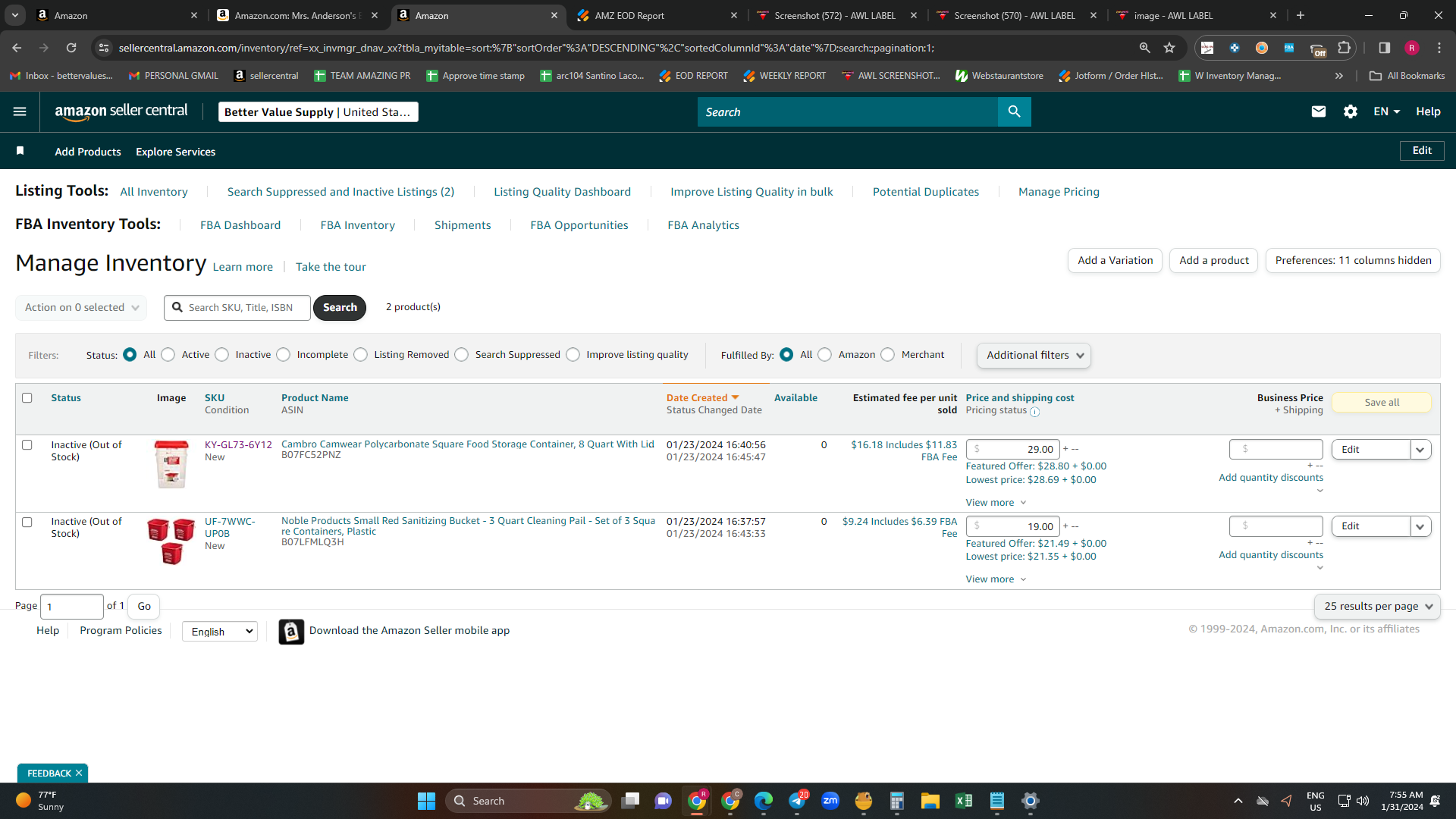
Task: Click Save all prices button
Action: (x=1382, y=403)
